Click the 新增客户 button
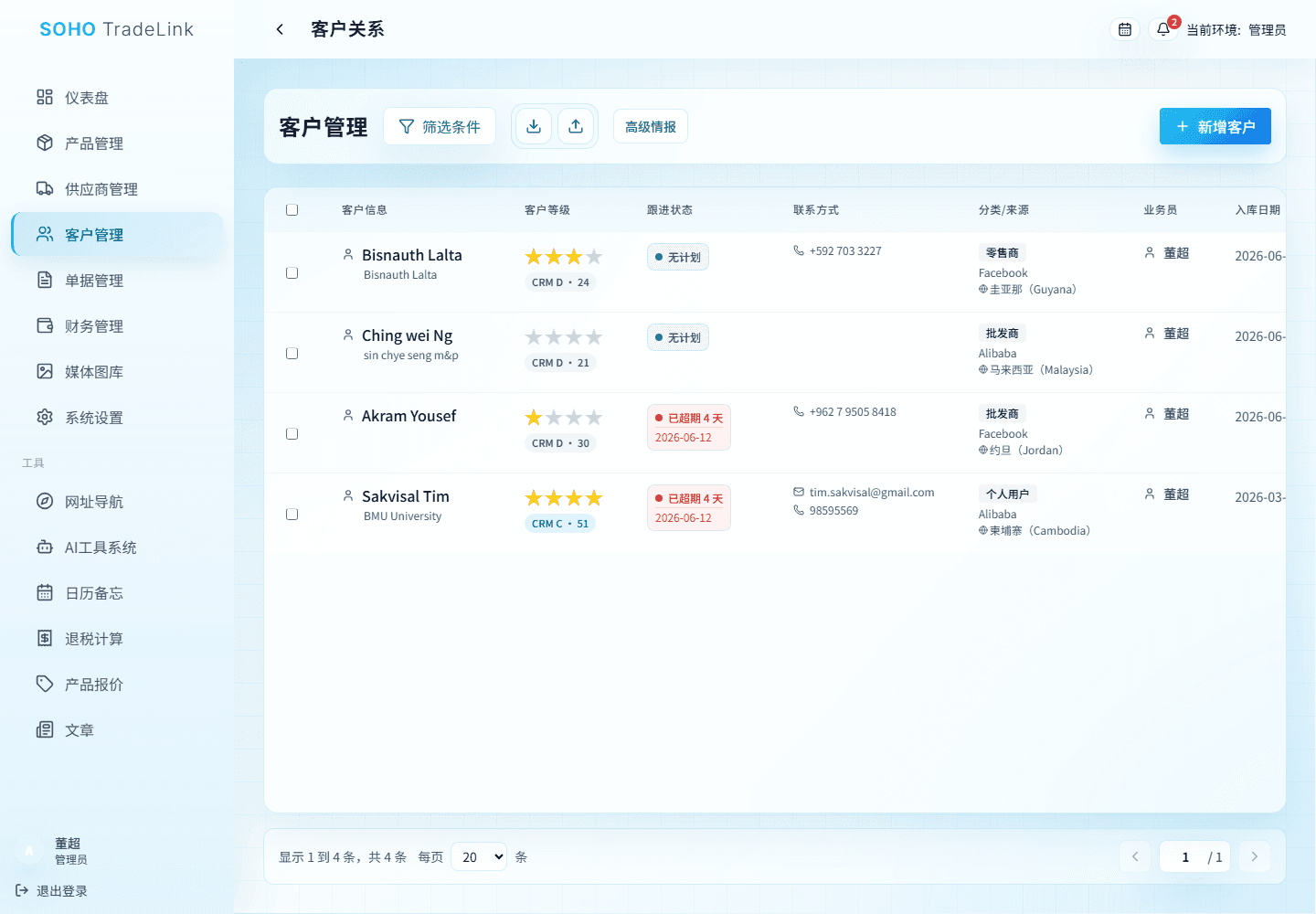 (1215, 126)
